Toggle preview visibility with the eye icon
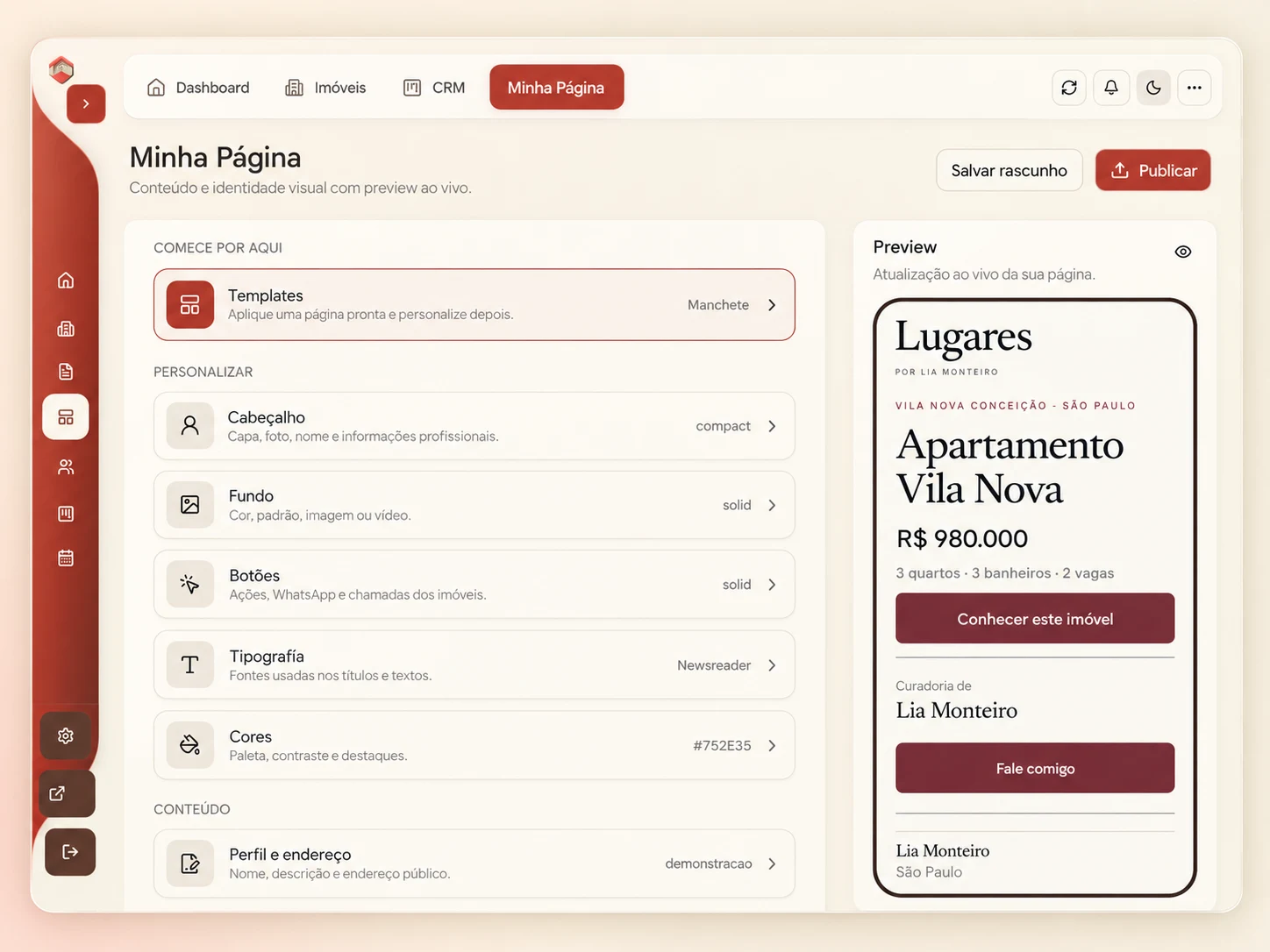 (1183, 252)
